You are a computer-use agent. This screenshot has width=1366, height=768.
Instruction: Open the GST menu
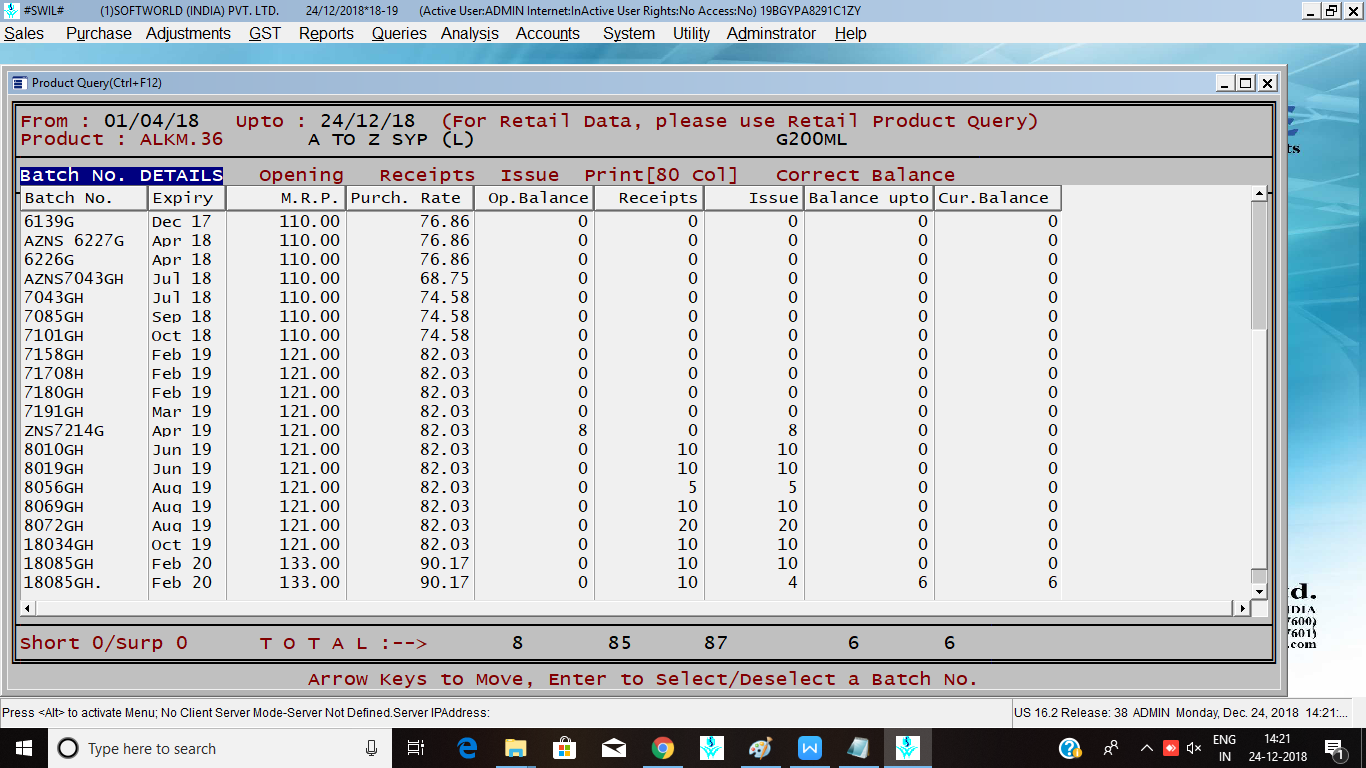coord(265,33)
